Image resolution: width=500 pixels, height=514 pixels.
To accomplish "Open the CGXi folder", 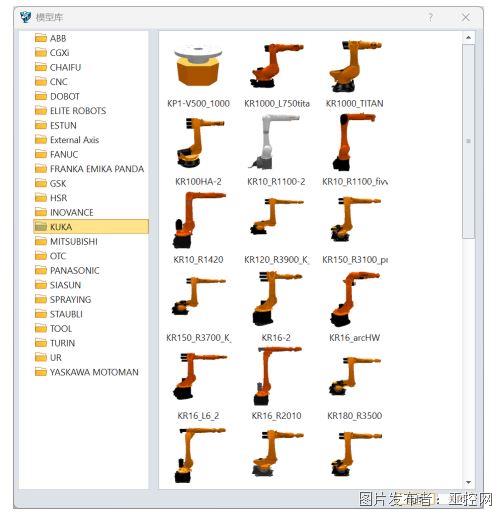I will pos(52,53).
